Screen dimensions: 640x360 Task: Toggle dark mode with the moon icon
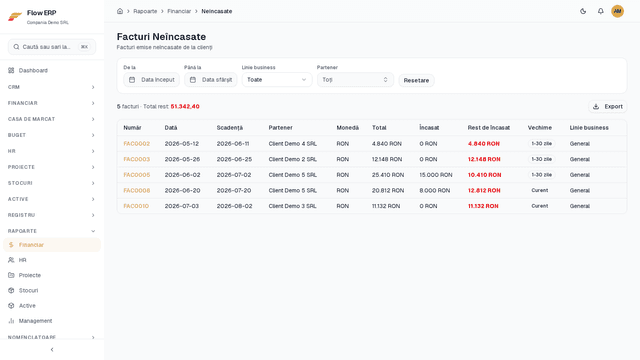click(583, 11)
